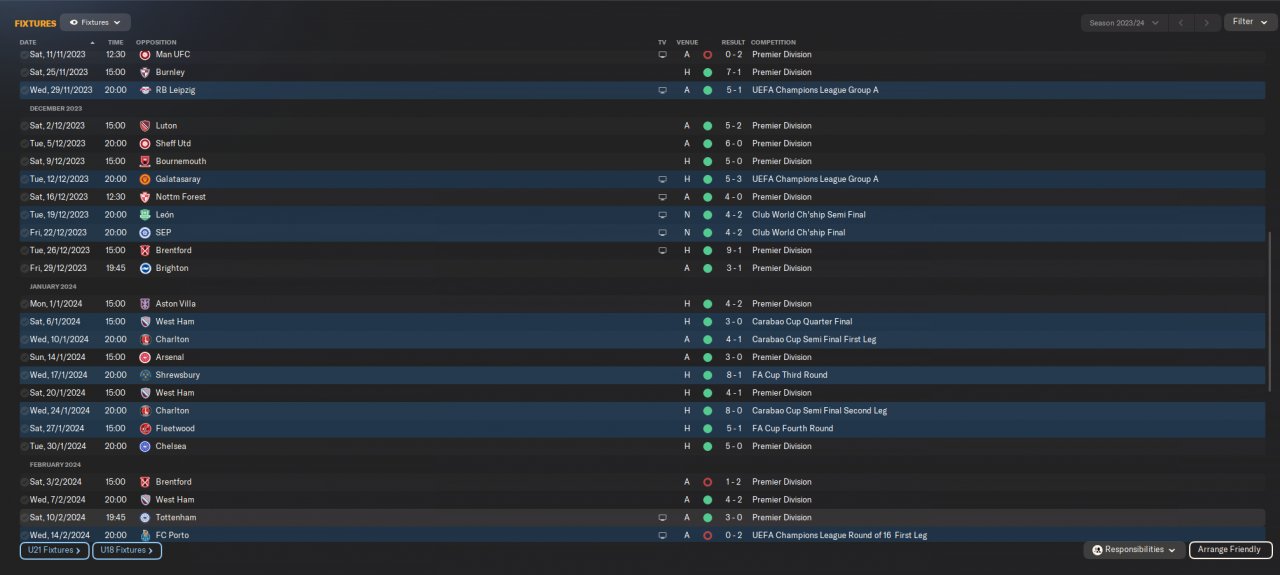Click the Arsenal club badge icon
This screenshot has height=575, width=1280.
(x=145, y=357)
